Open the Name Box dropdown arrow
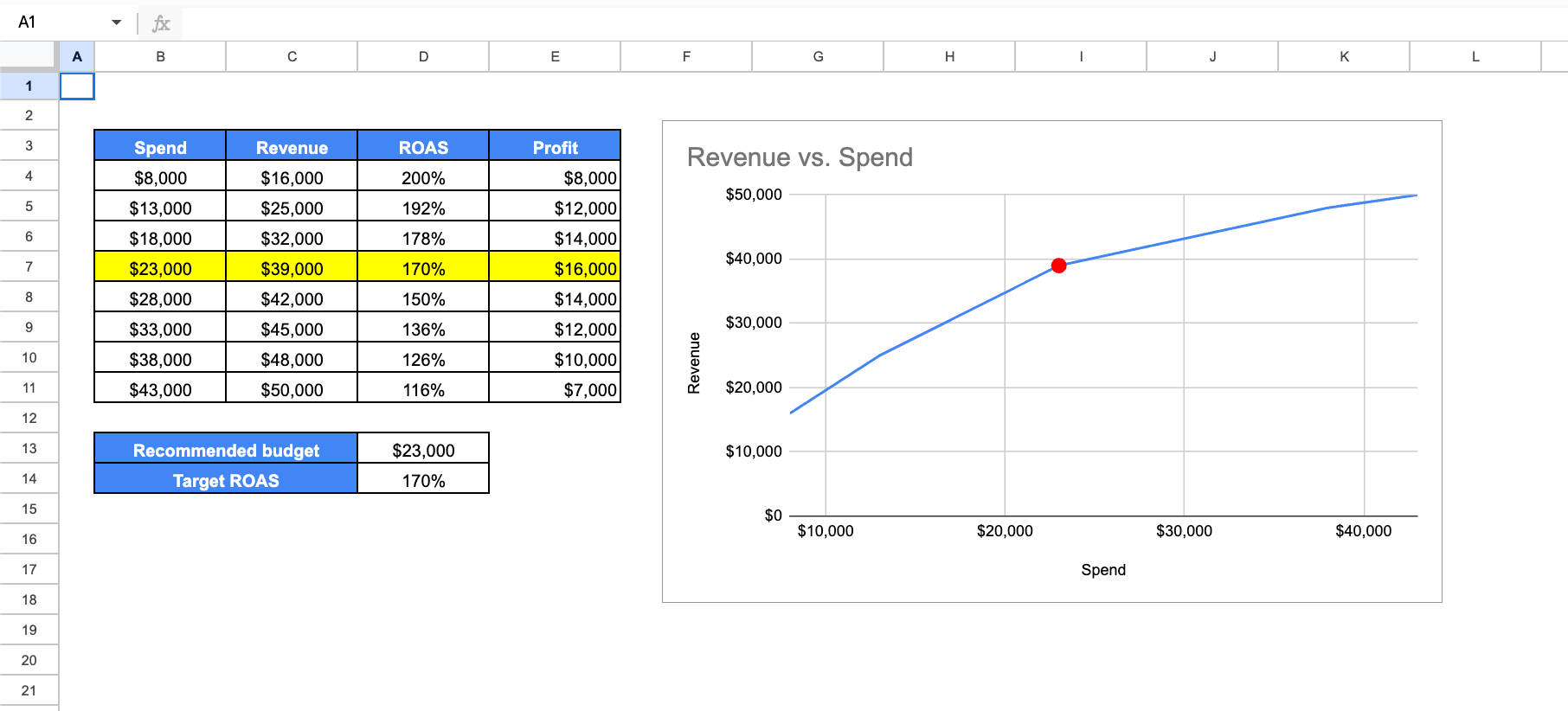Image resolution: width=1568 pixels, height=711 pixels. pyautogui.click(x=117, y=22)
